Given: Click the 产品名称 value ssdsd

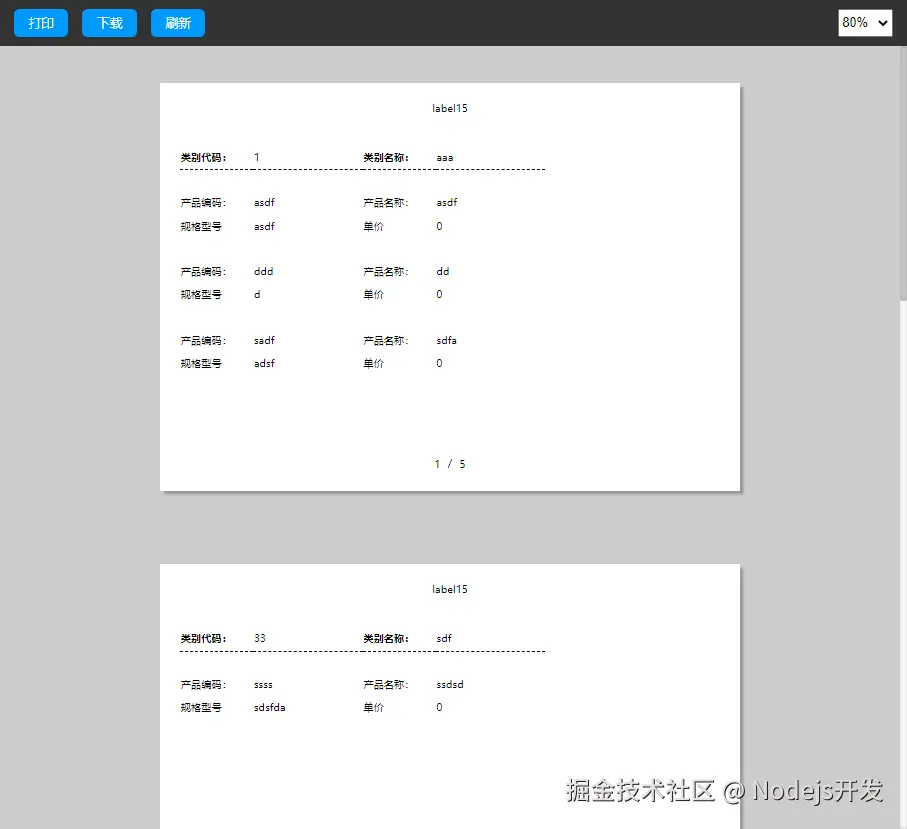Looking at the screenshot, I should coord(448,684).
